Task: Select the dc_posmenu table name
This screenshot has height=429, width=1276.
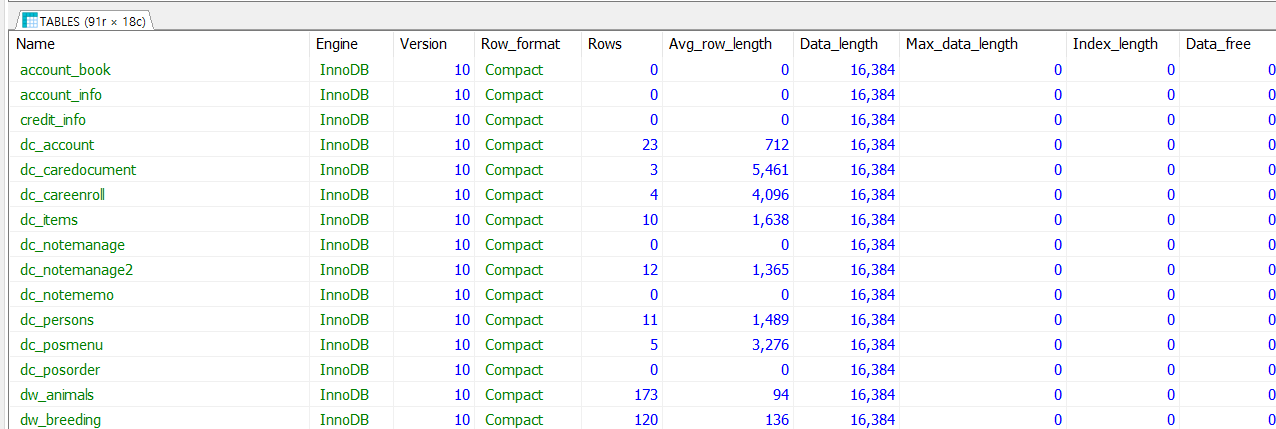Action: pyautogui.click(x=62, y=345)
